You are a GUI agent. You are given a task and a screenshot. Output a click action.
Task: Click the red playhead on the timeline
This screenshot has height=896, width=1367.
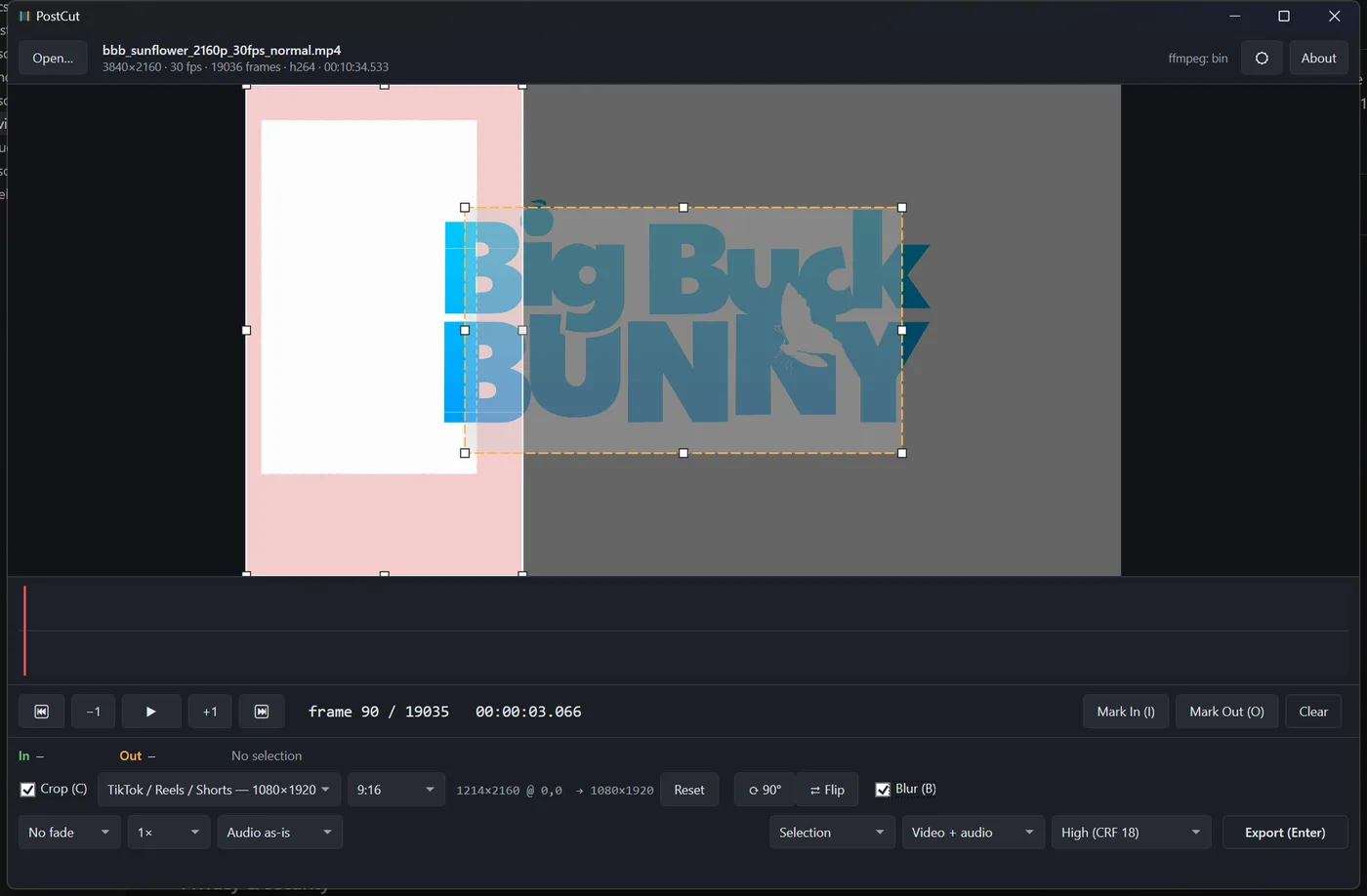[x=24, y=631]
